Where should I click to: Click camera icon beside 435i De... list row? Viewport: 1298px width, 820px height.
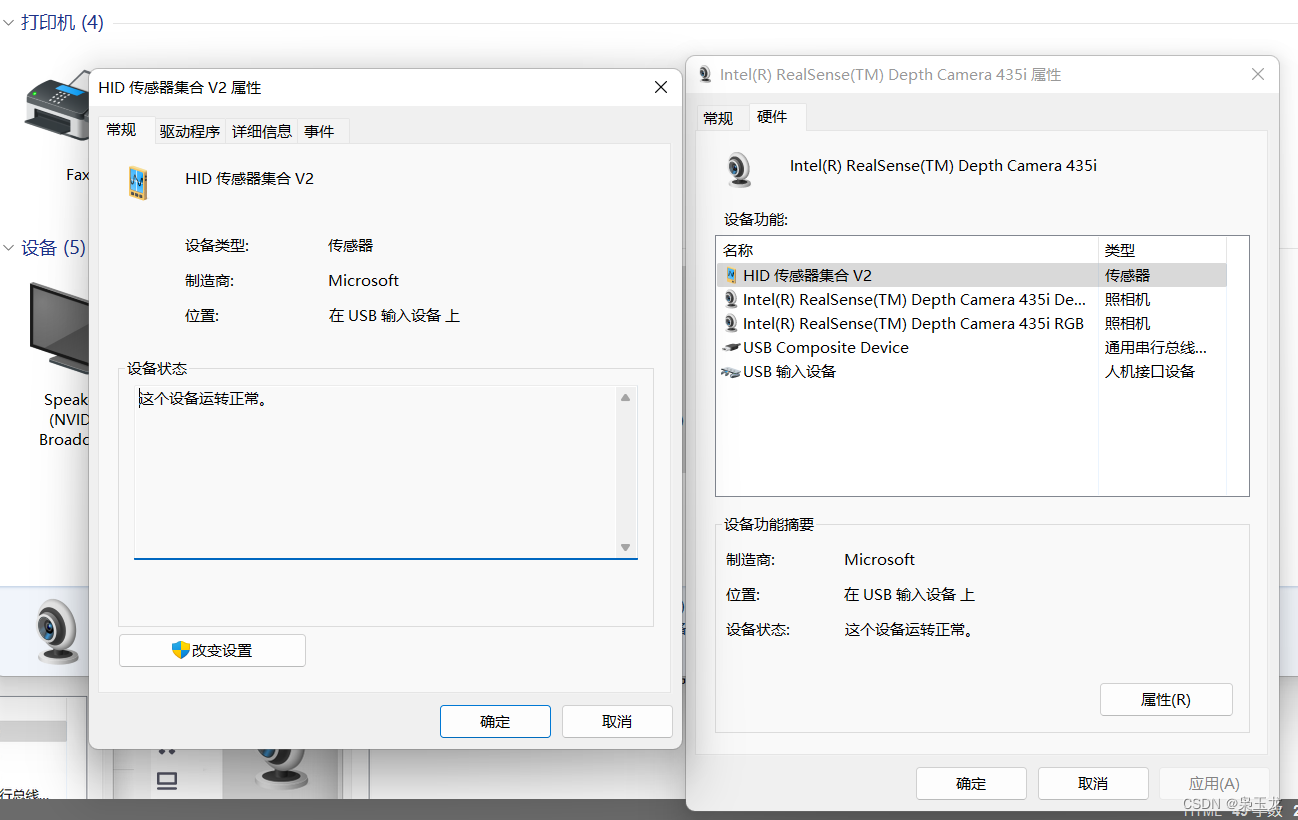point(731,299)
